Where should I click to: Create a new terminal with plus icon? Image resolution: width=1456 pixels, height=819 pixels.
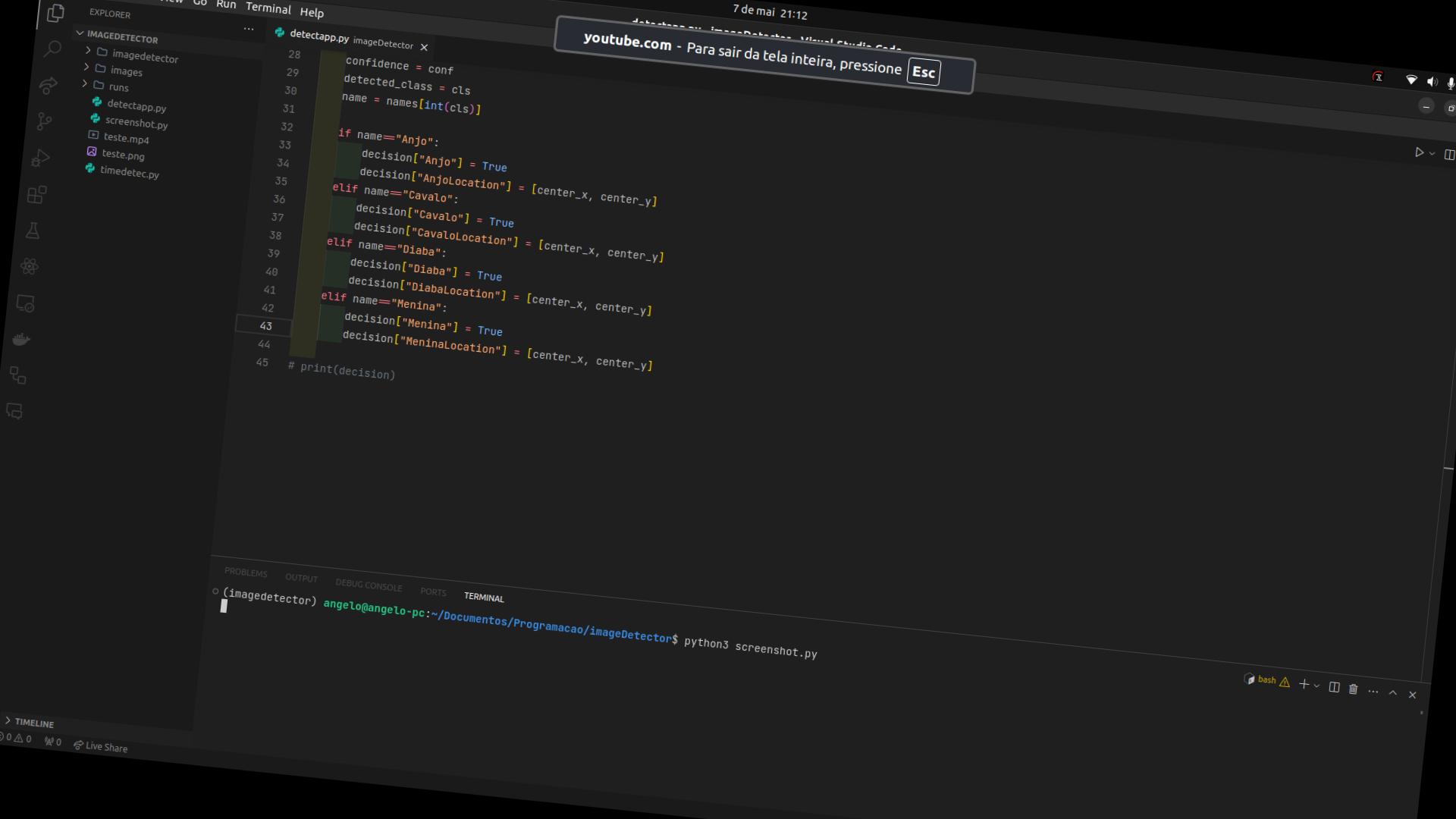1304,684
